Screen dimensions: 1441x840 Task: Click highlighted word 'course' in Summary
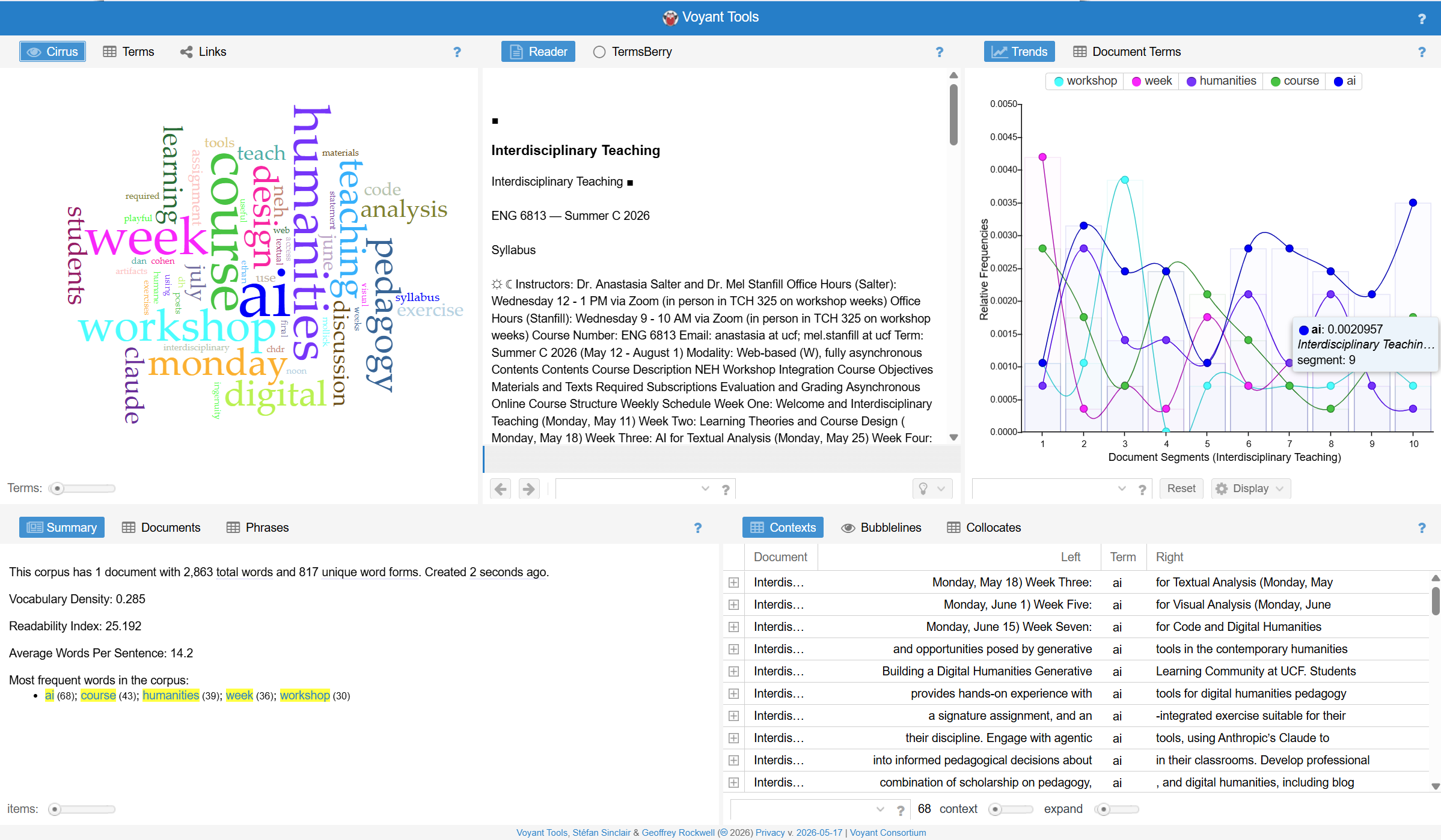pyautogui.click(x=98, y=696)
